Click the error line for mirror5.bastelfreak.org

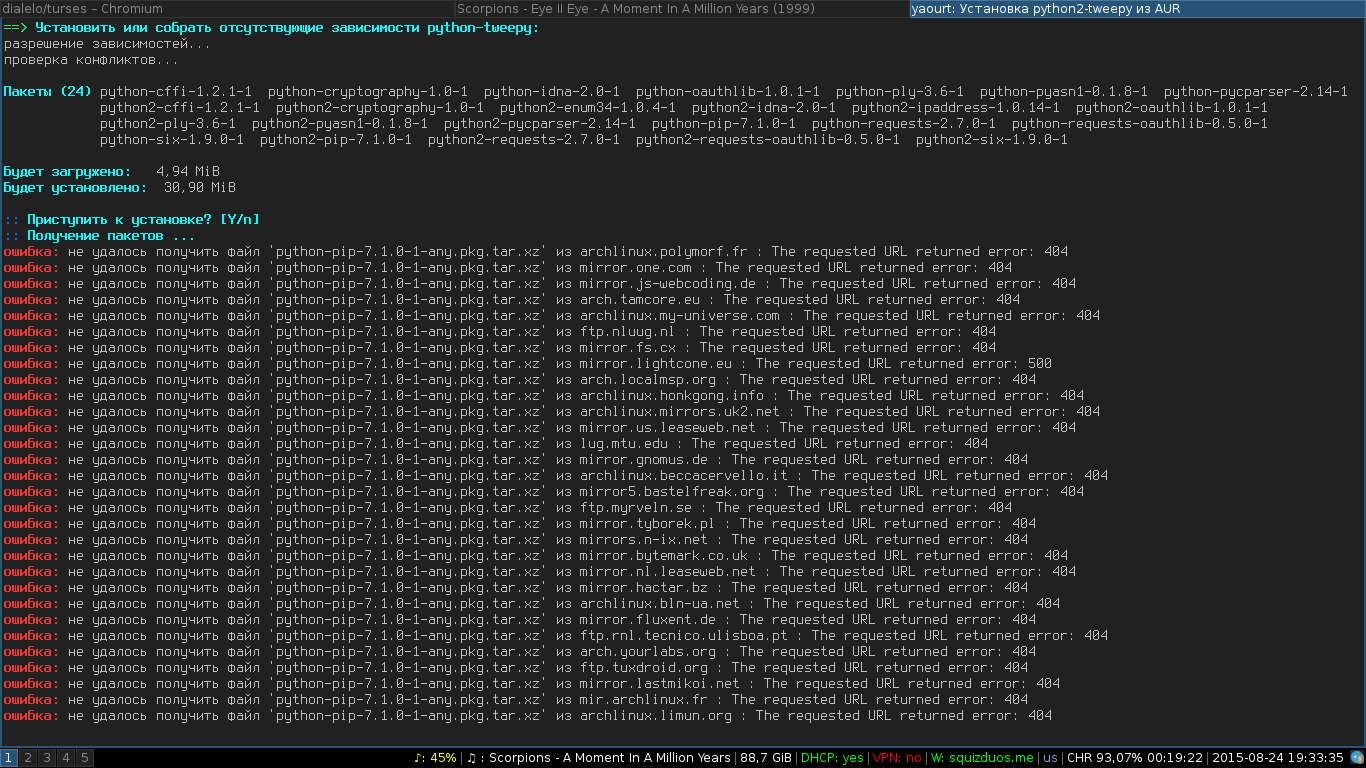pos(544,492)
